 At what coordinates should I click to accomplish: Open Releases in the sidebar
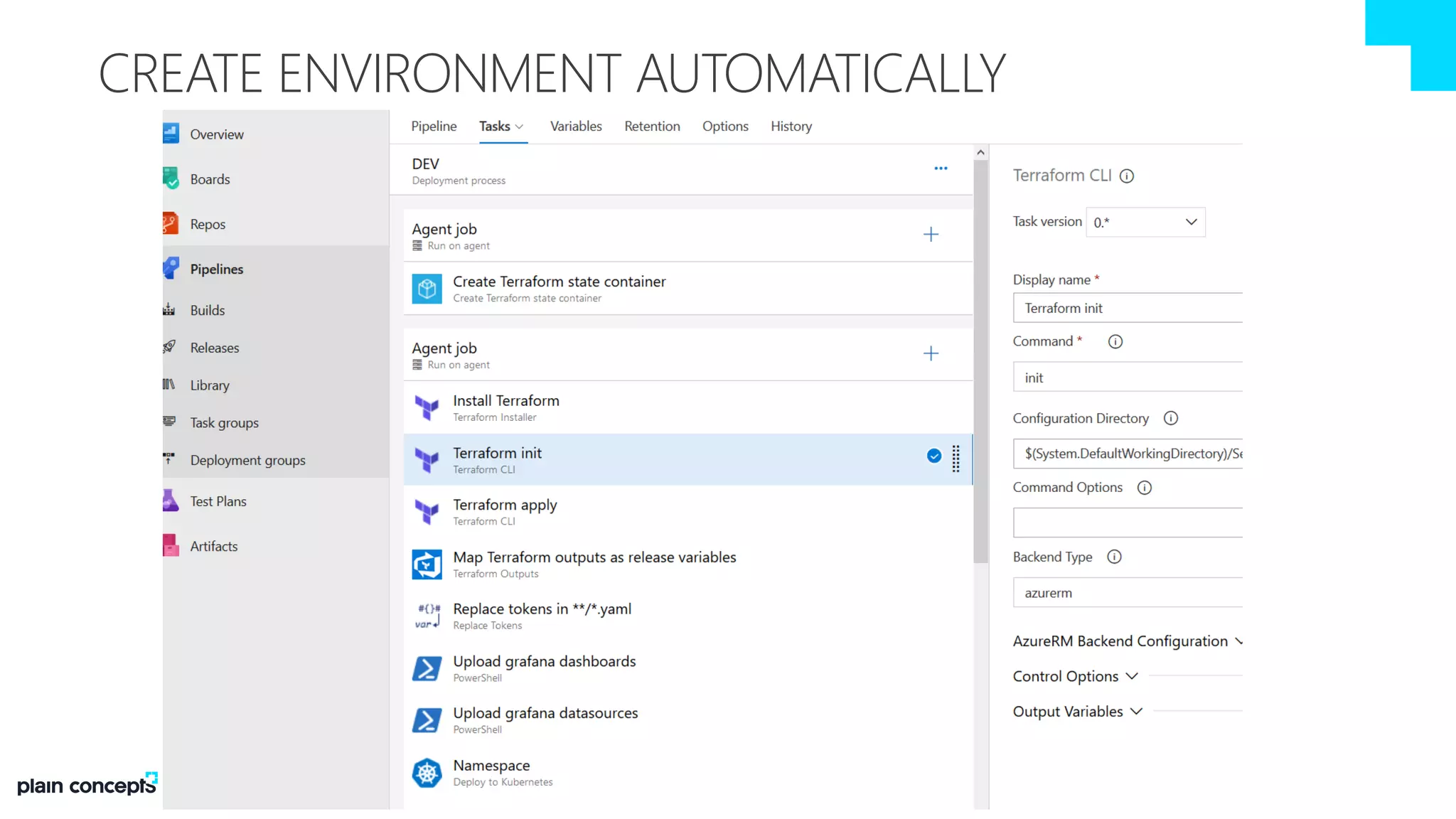click(215, 348)
